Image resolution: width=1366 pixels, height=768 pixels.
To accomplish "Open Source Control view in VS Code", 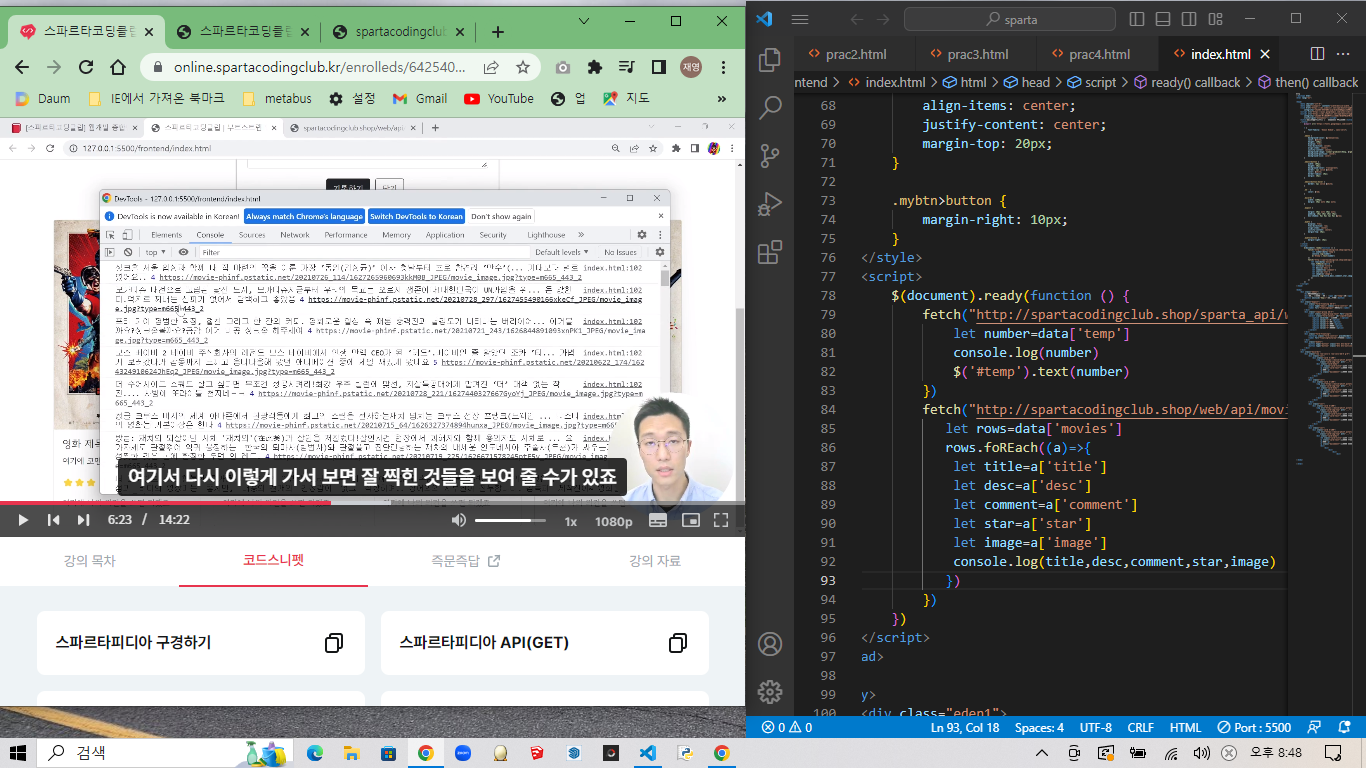I will tap(770, 156).
